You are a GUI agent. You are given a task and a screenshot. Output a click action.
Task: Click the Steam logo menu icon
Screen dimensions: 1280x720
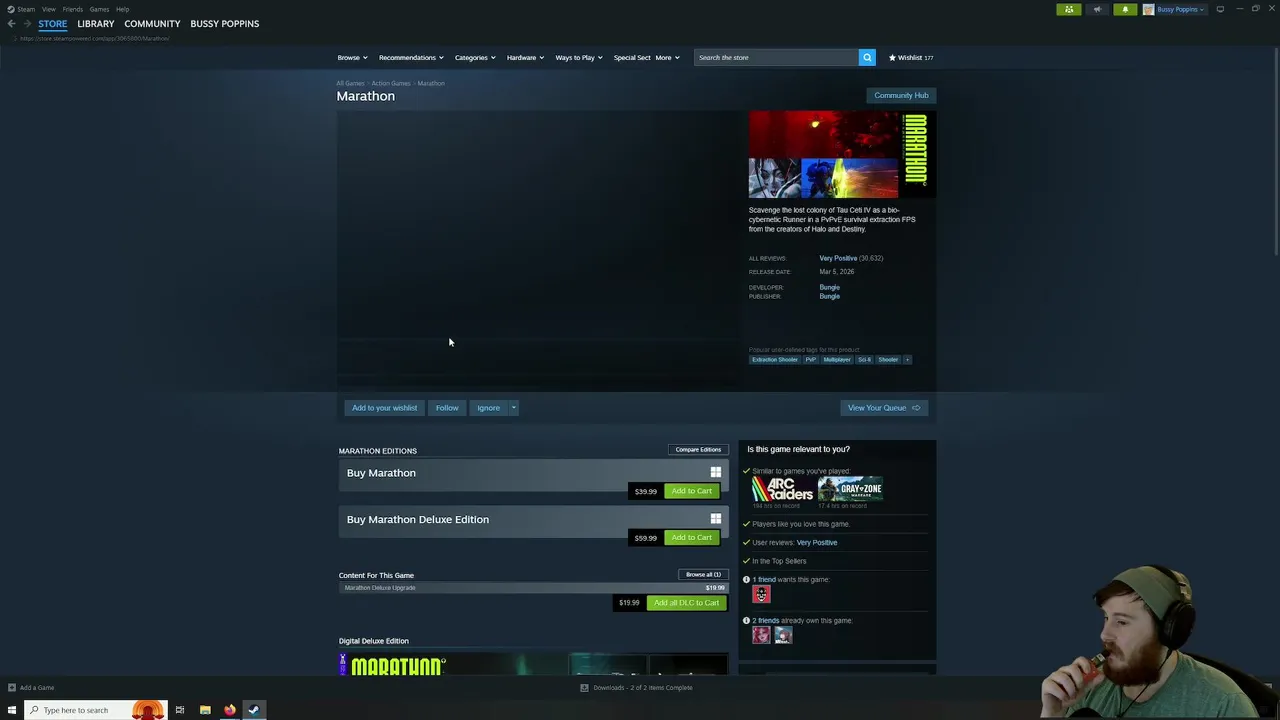pyautogui.click(x=11, y=9)
